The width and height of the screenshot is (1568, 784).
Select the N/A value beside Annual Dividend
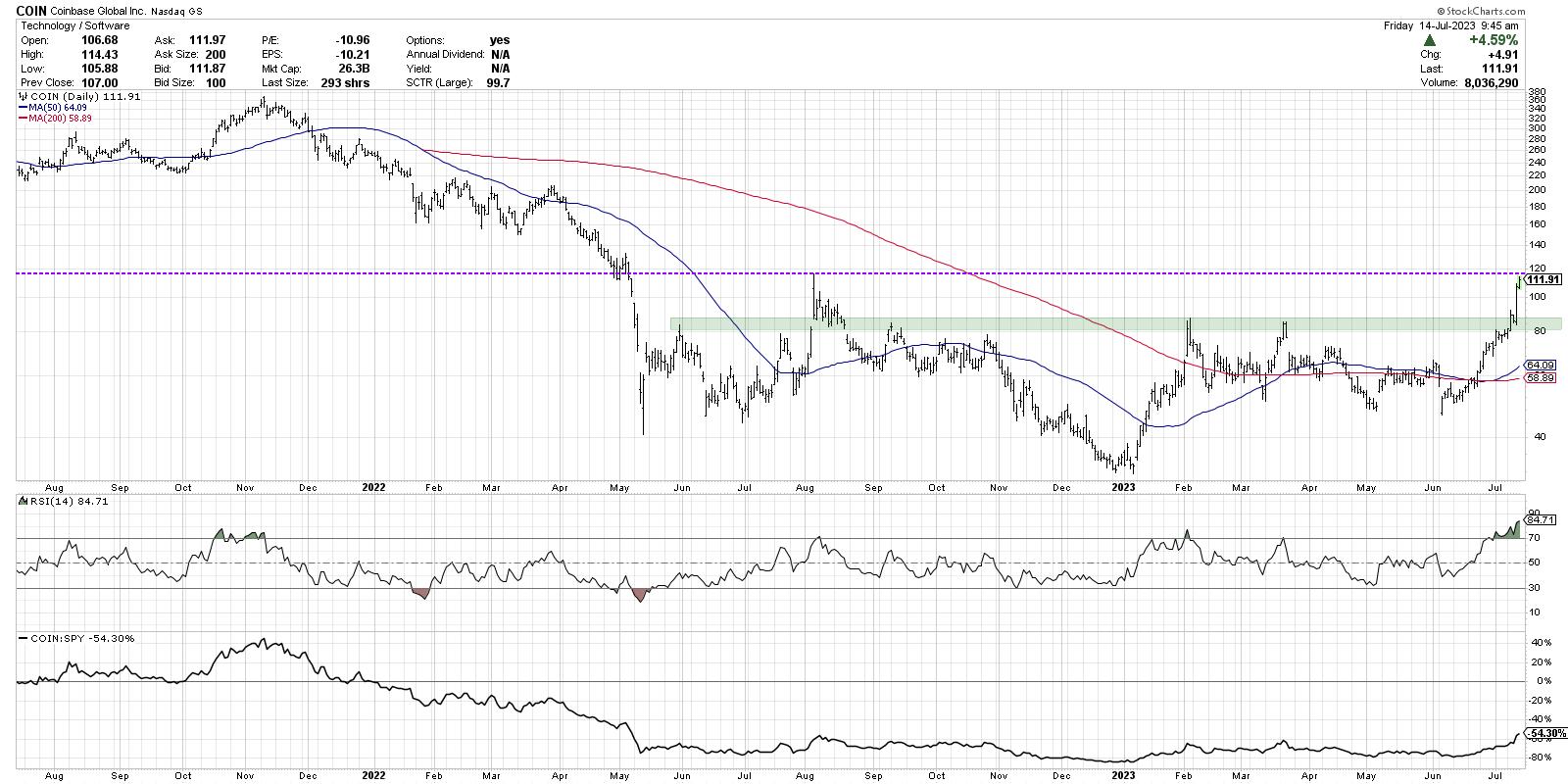500,55
